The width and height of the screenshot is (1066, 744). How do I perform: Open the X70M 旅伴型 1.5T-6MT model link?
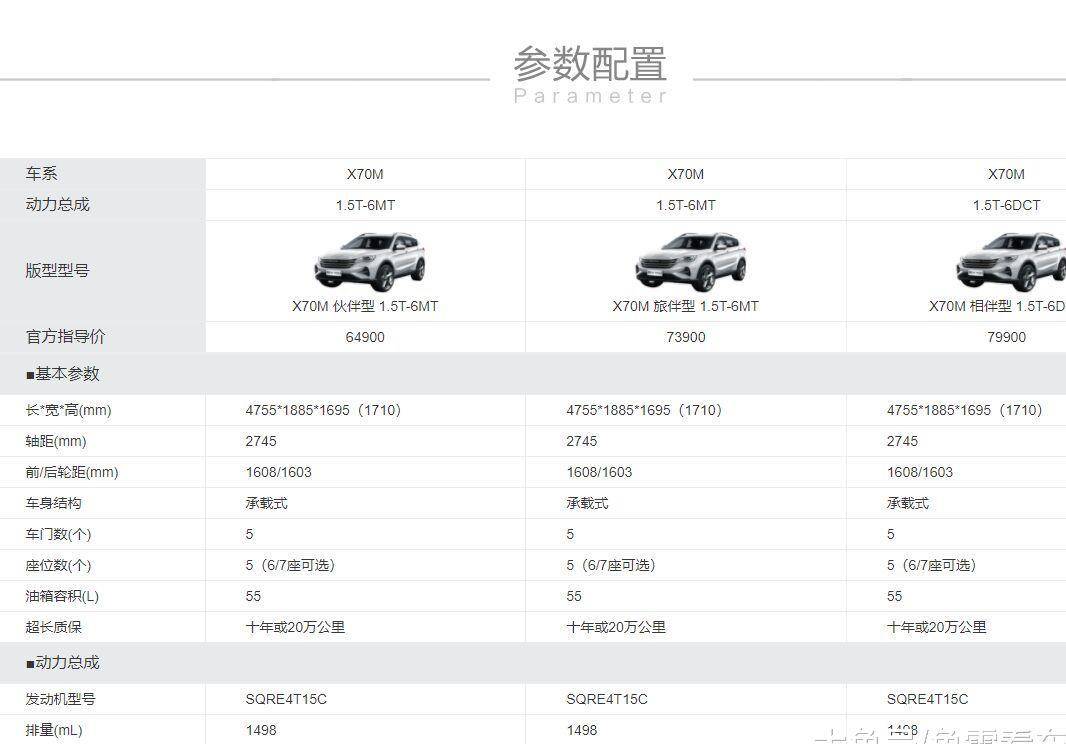coord(685,306)
